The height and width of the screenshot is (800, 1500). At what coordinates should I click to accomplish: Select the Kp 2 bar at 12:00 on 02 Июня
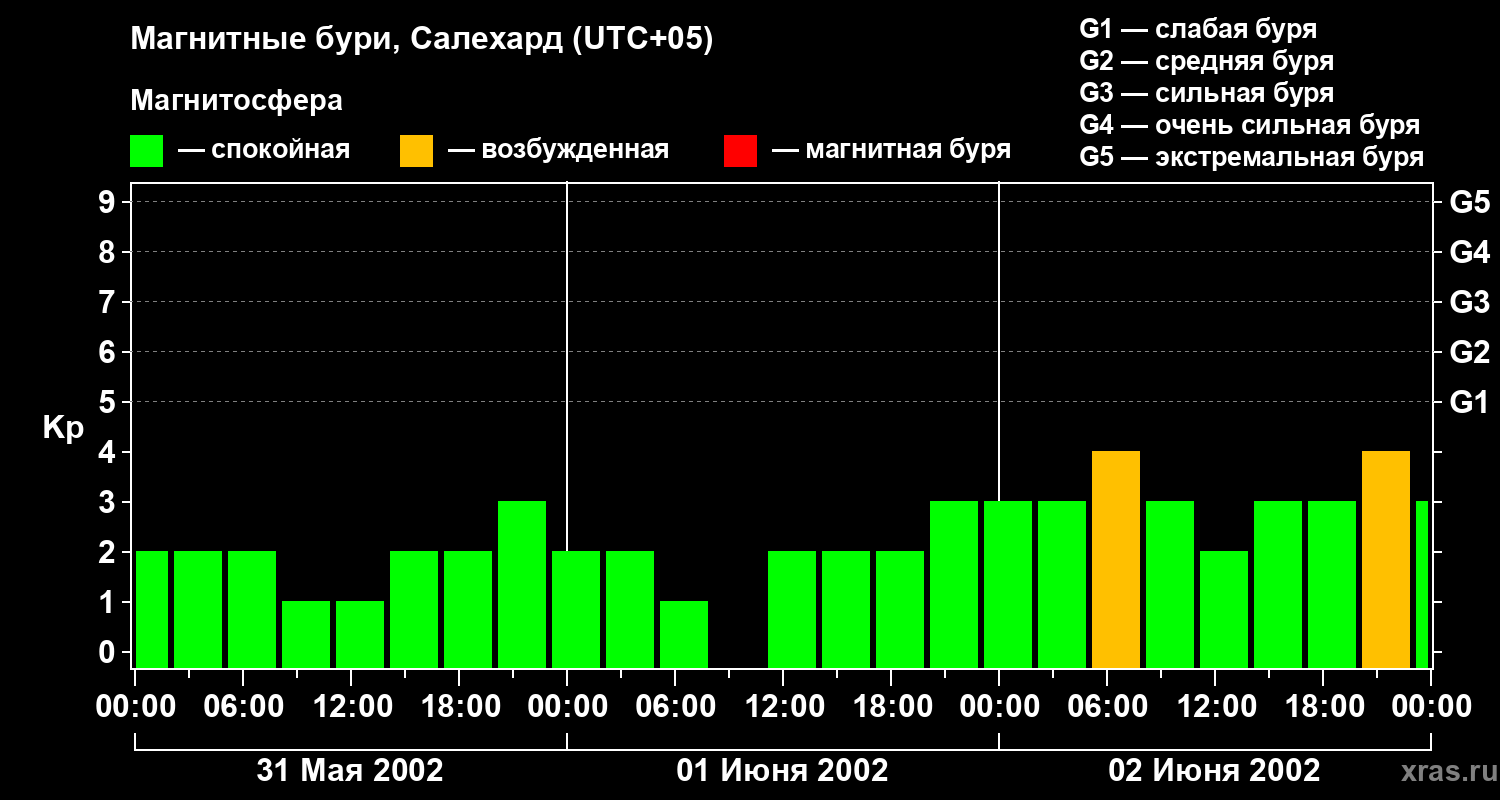[1224, 610]
